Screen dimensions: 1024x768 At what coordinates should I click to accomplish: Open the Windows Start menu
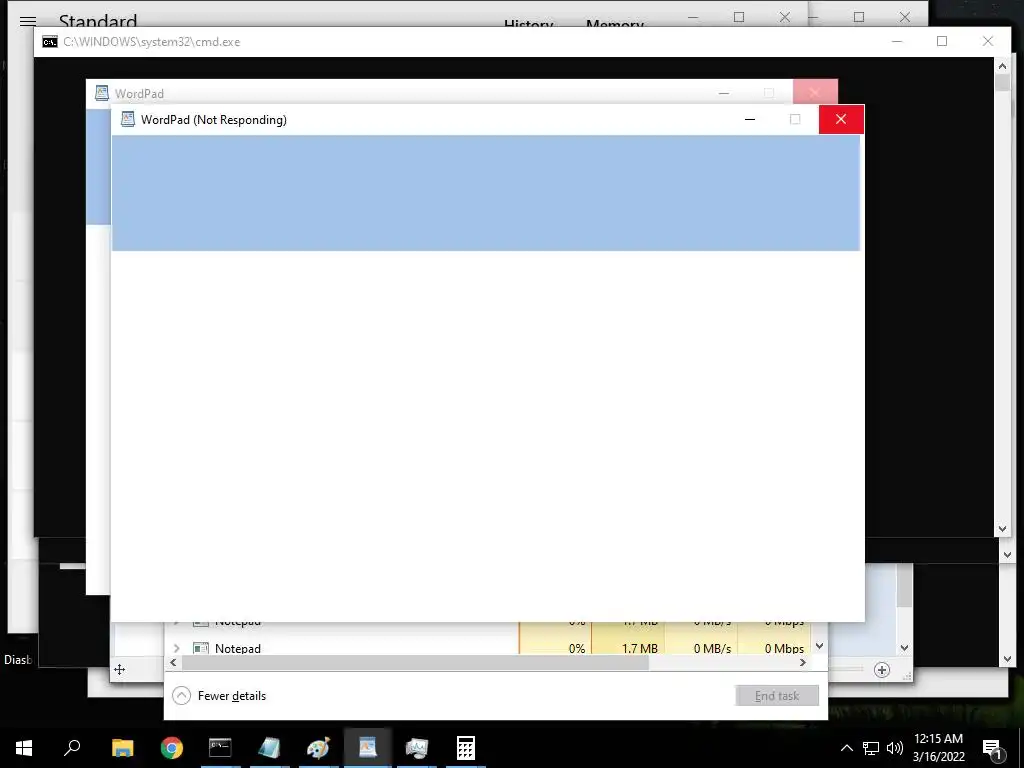point(24,748)
